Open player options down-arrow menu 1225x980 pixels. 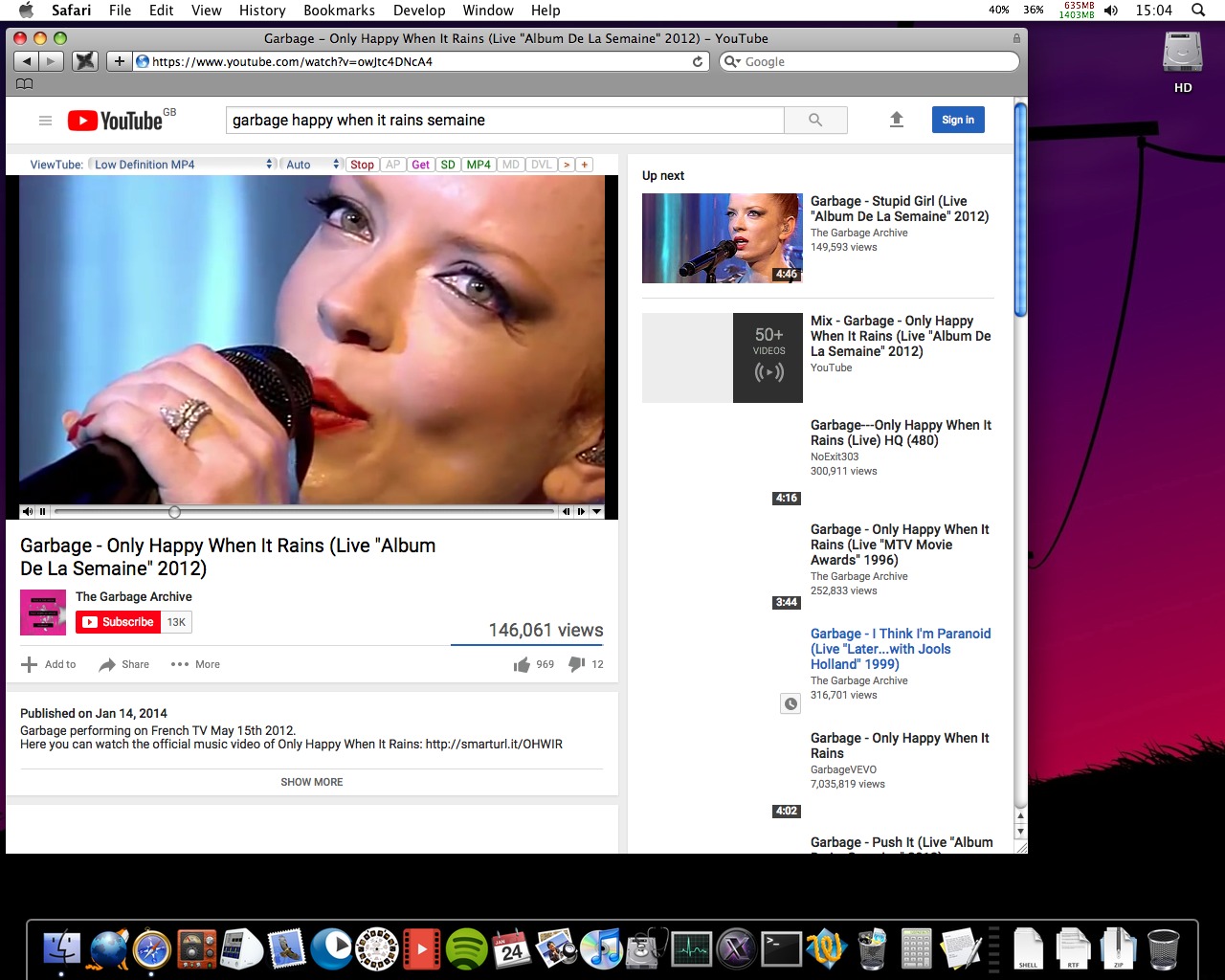coord(596,512)
